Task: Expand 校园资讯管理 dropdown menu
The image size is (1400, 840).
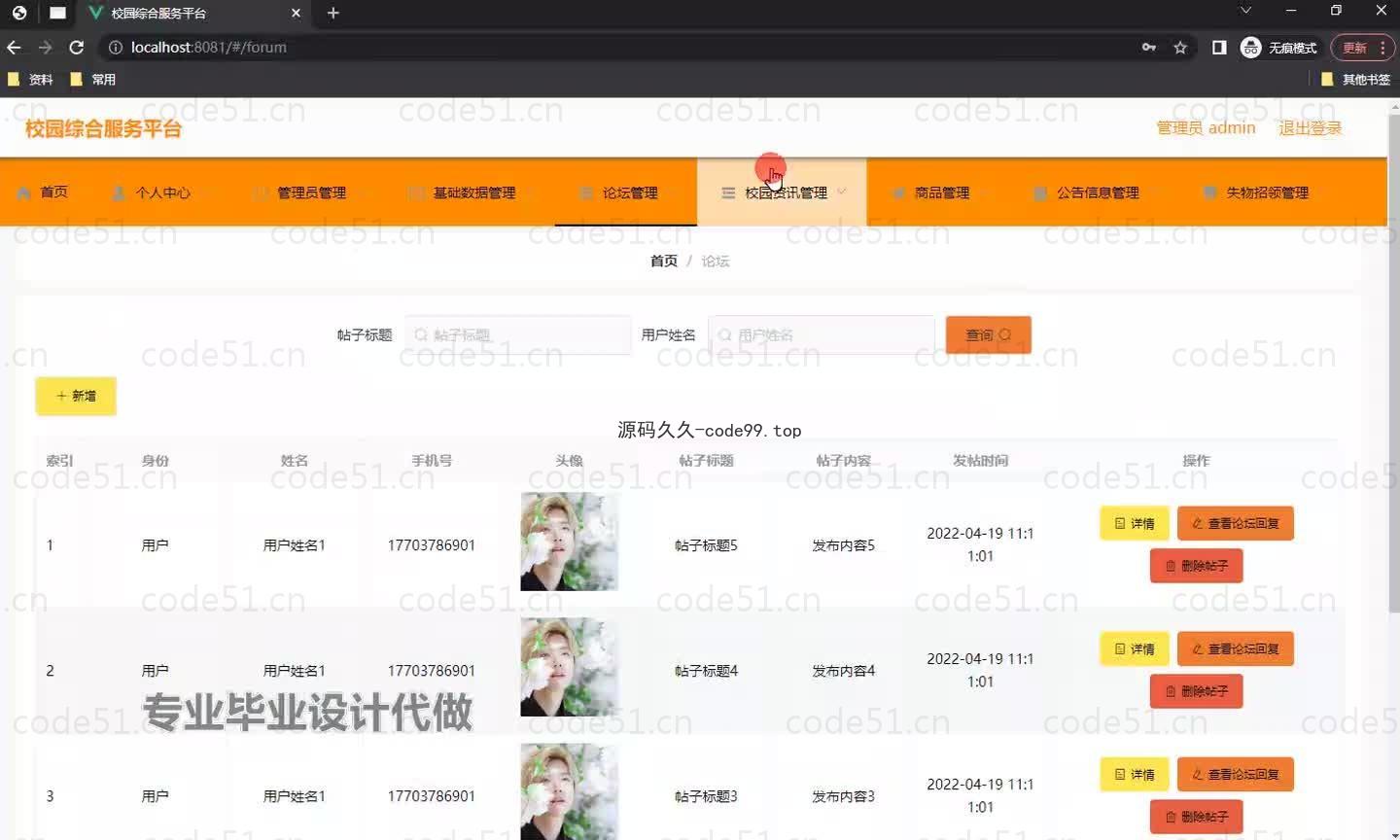Action: pos(782,192)
